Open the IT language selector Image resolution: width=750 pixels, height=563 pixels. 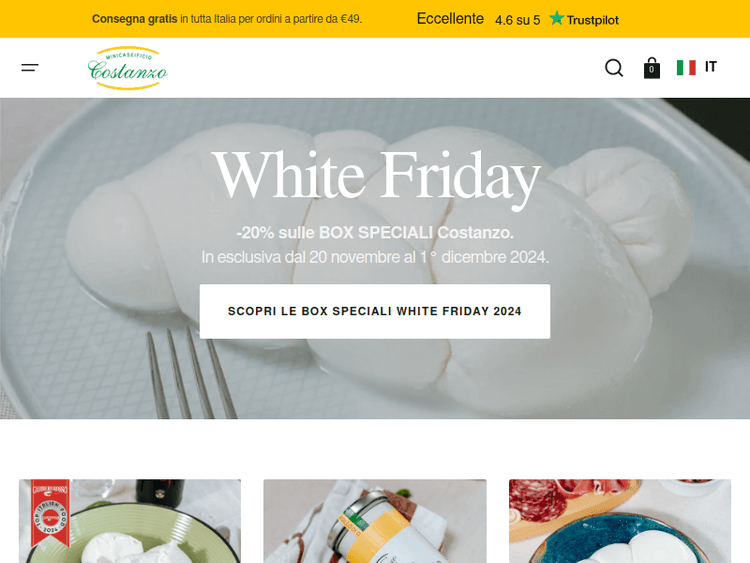point(711,66)
